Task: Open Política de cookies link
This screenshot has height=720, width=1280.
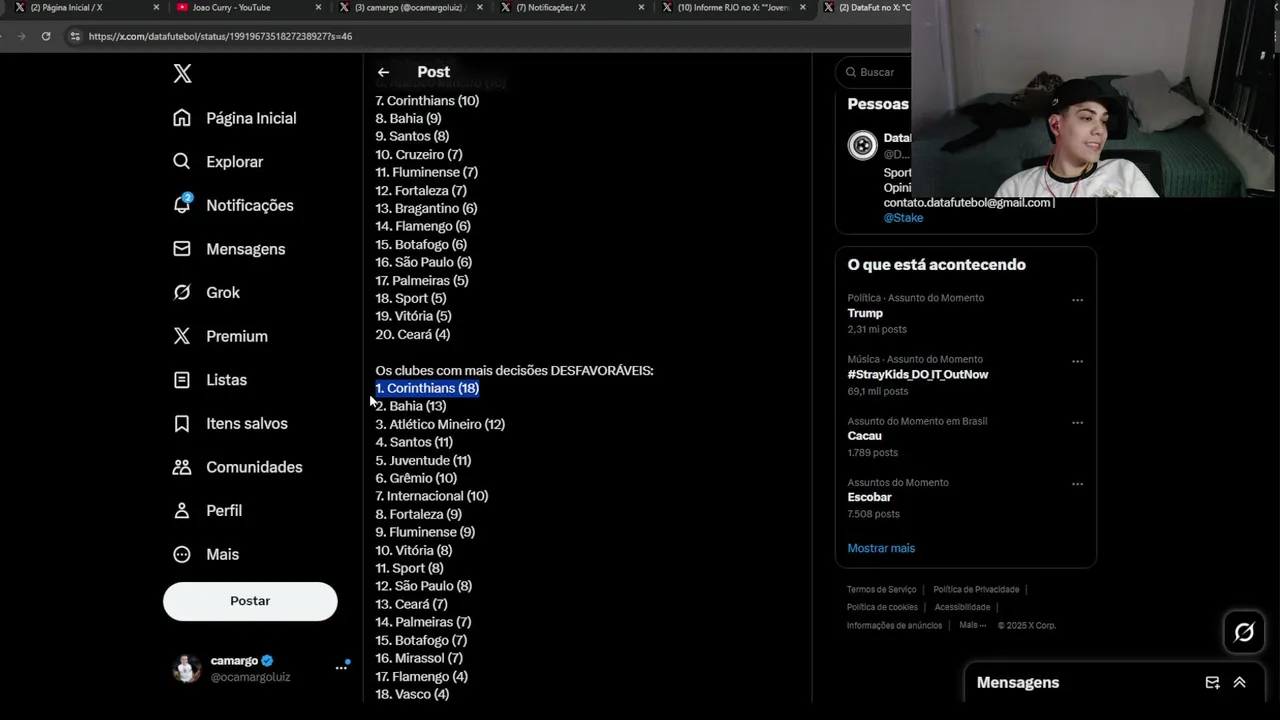Action: pos(882,607)
